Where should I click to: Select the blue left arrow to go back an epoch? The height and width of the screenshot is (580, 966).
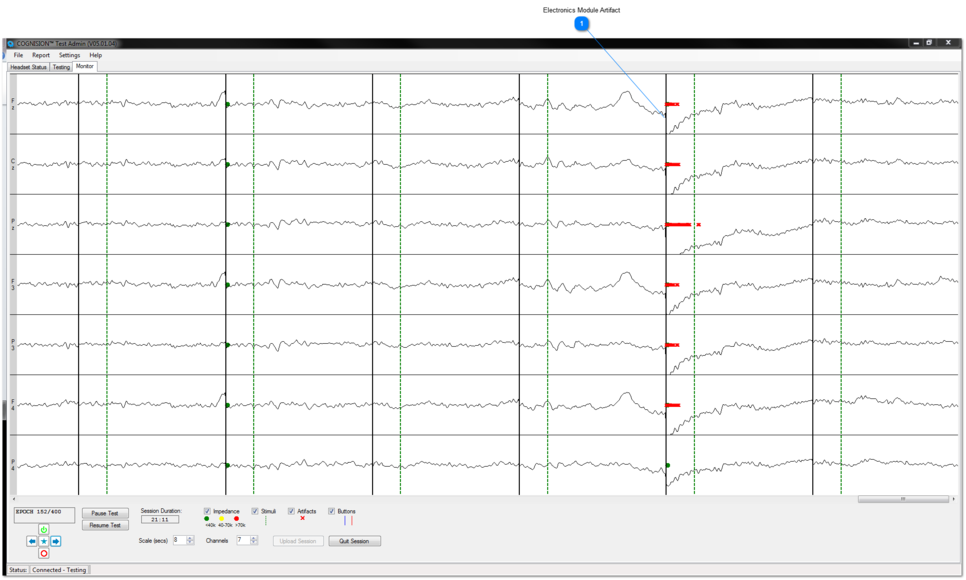31,541
